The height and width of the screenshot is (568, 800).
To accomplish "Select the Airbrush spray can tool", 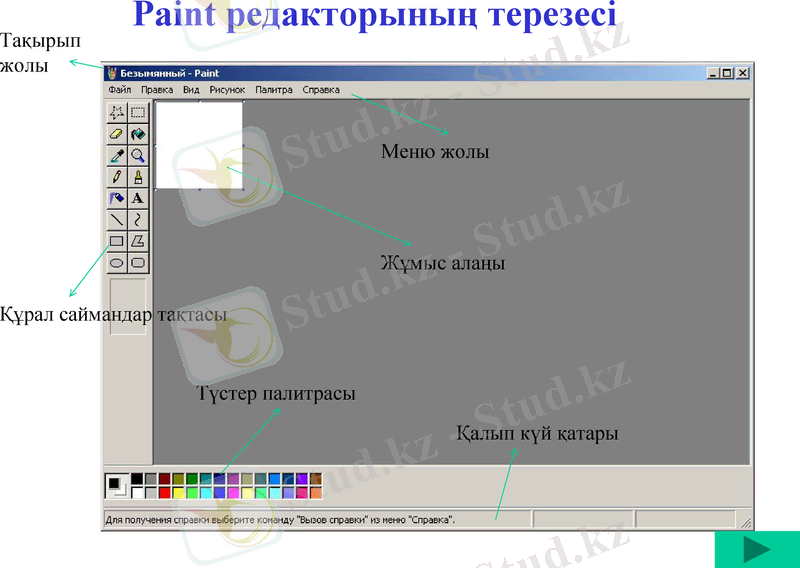I will [117, 198].
